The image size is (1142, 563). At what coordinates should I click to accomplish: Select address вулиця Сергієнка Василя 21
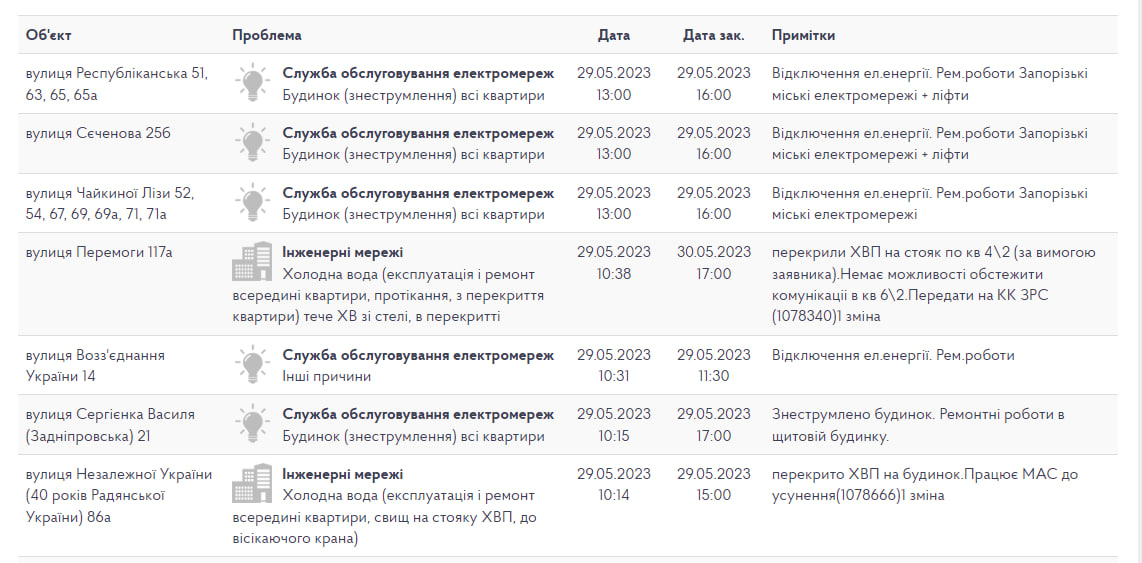[110, 424]
